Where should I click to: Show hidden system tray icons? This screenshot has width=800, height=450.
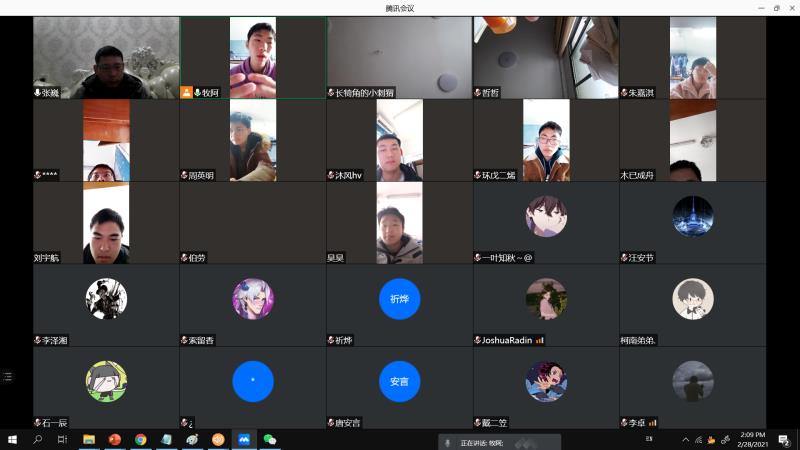686,440
